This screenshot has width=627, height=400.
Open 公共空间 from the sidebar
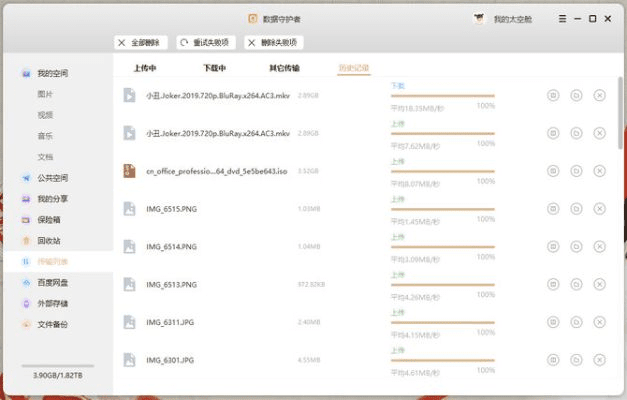click(52, 178)
